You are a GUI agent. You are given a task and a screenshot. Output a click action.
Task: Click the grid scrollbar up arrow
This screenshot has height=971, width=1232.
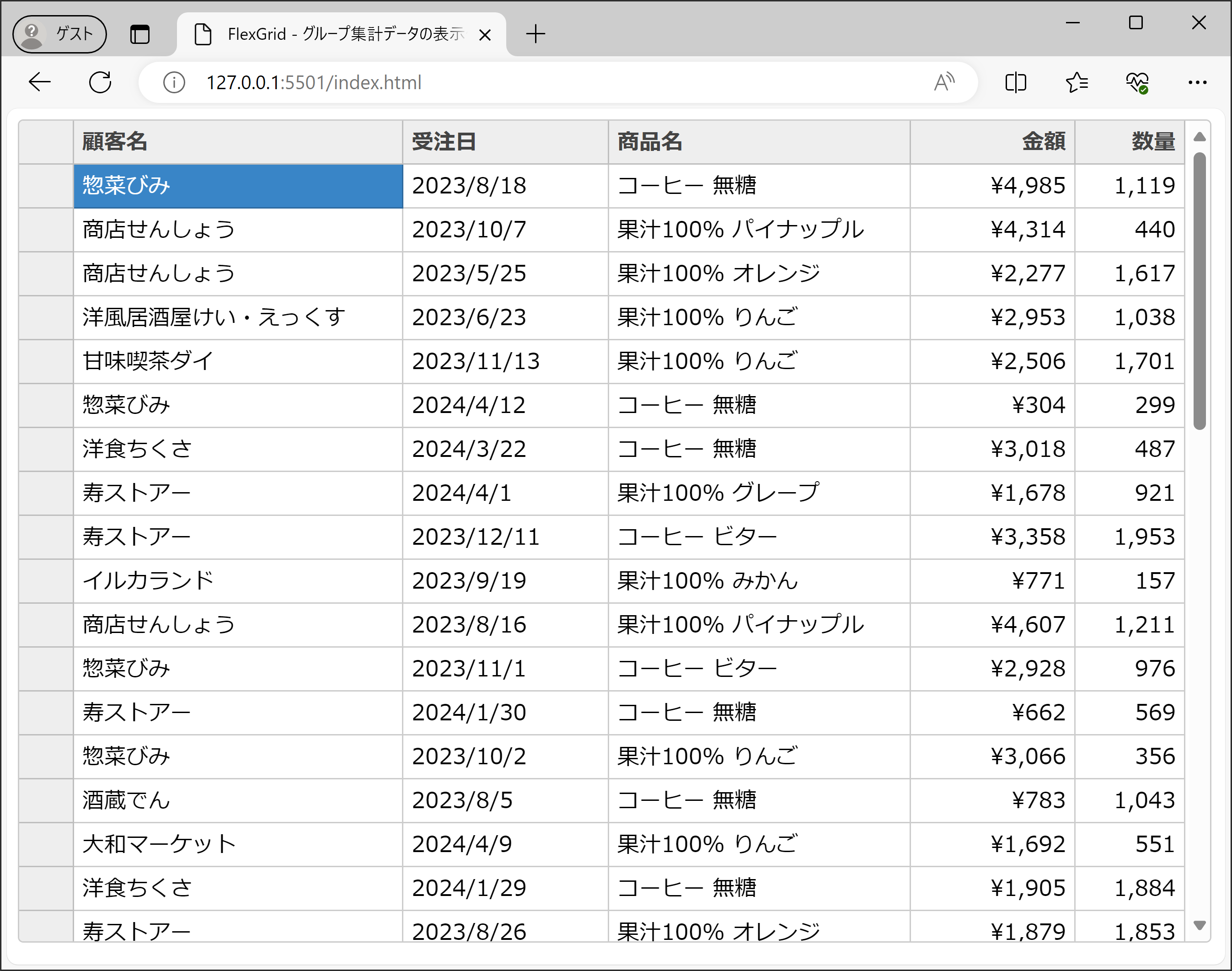click(1200, 136)
